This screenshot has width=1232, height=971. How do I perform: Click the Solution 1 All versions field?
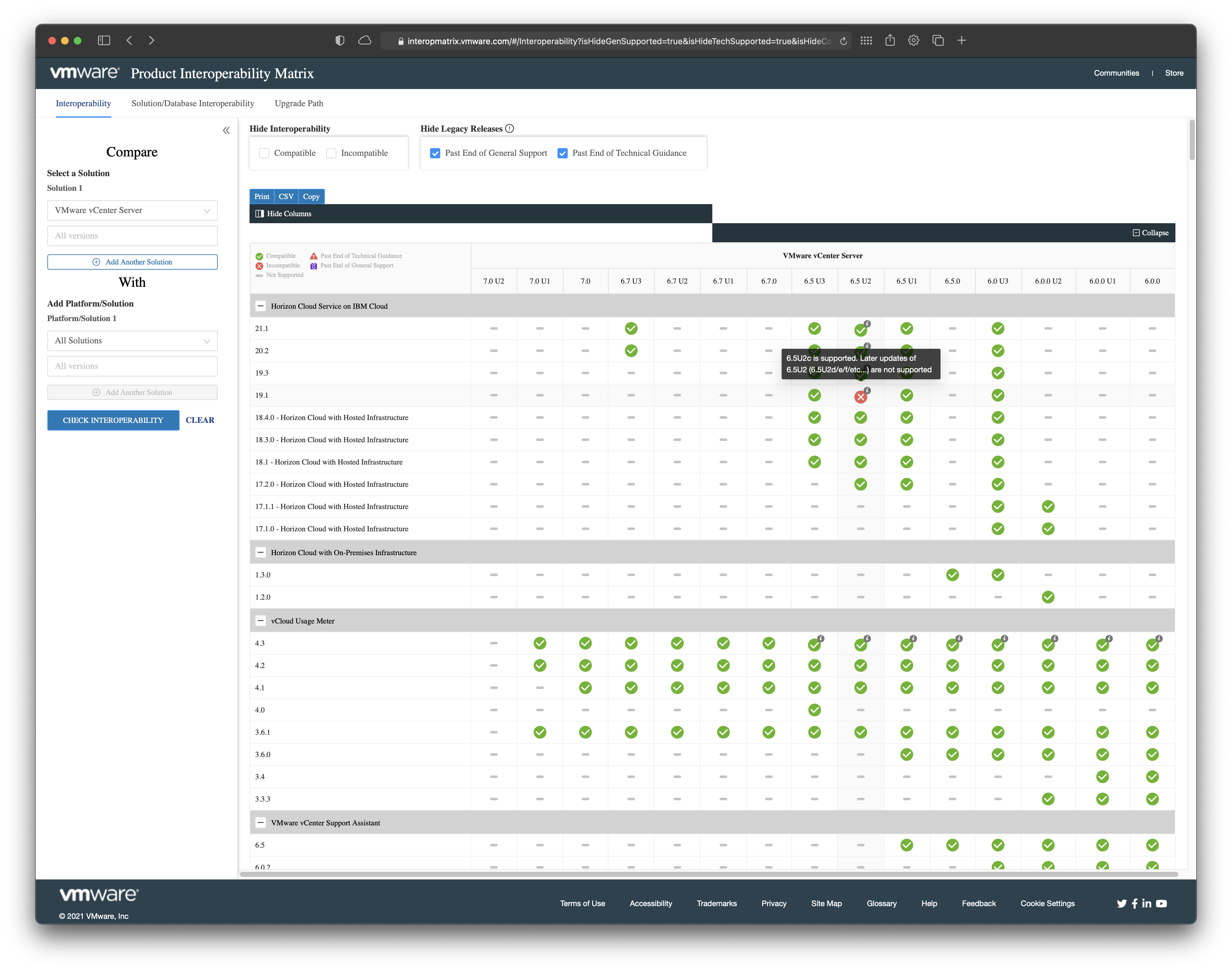click(133, 236)
